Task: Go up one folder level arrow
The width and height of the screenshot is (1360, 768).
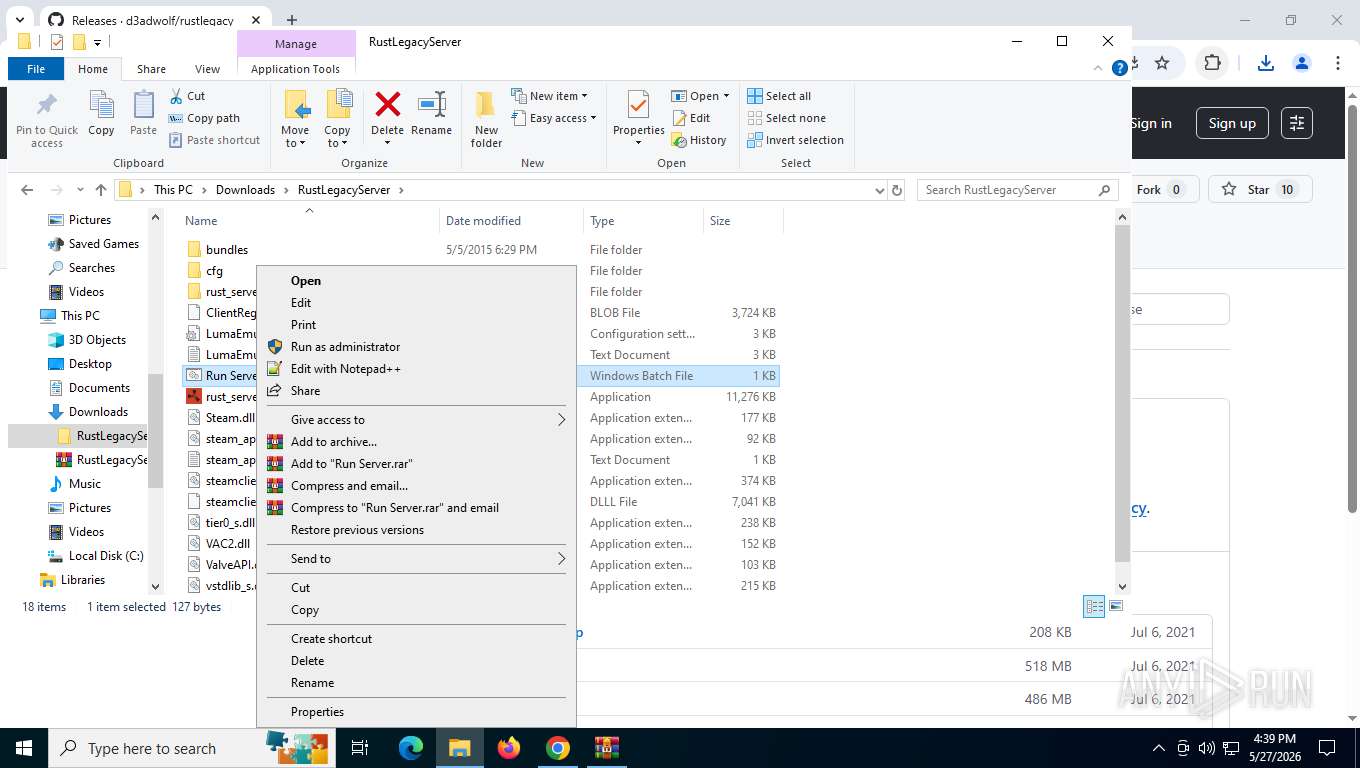Action: coord(101,190)
